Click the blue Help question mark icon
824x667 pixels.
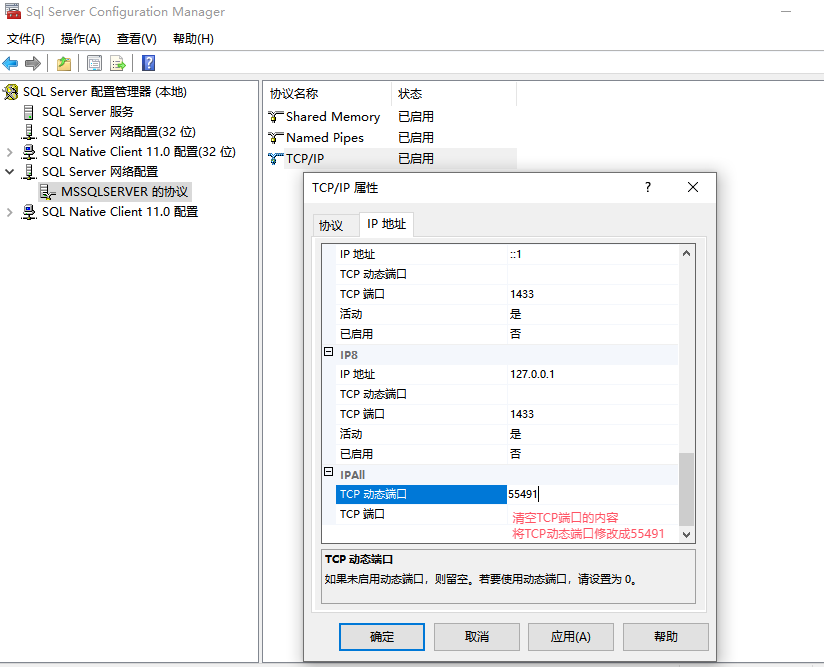[148, 64]
